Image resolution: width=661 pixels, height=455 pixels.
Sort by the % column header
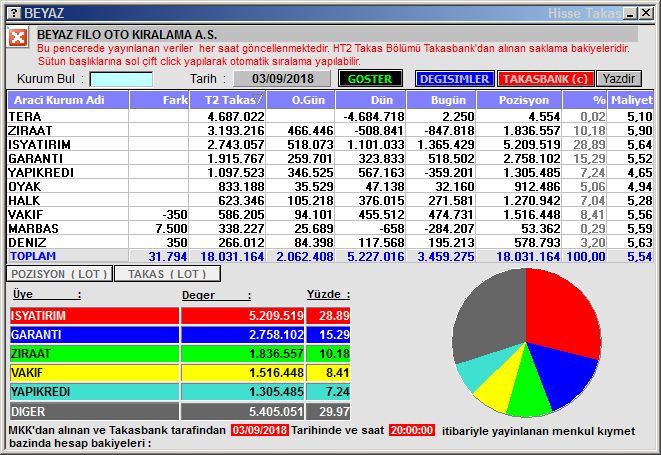(585, 100)
